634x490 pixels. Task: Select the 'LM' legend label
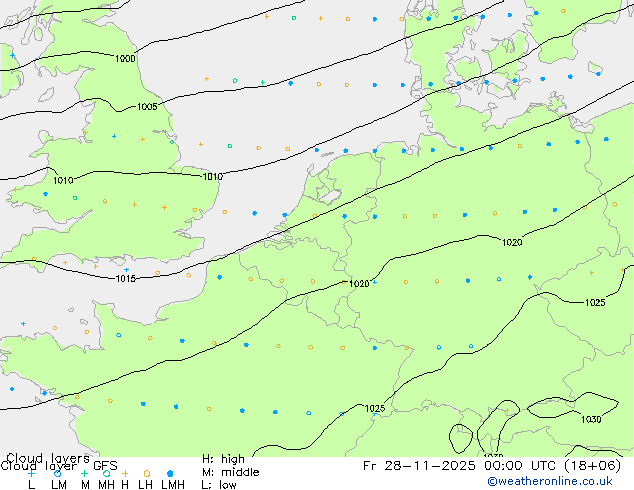click(59, 485)
